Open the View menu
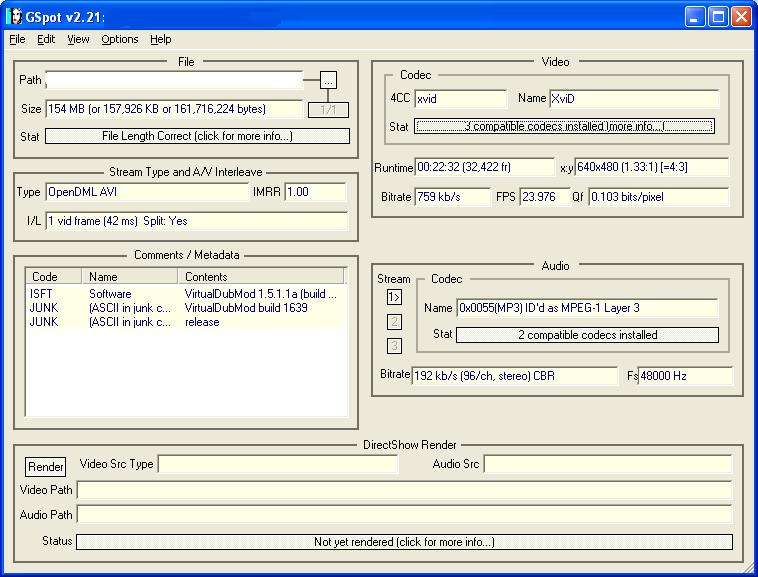Image resolution: width=758 pixels, height=577 pixels. click(78, 39)
